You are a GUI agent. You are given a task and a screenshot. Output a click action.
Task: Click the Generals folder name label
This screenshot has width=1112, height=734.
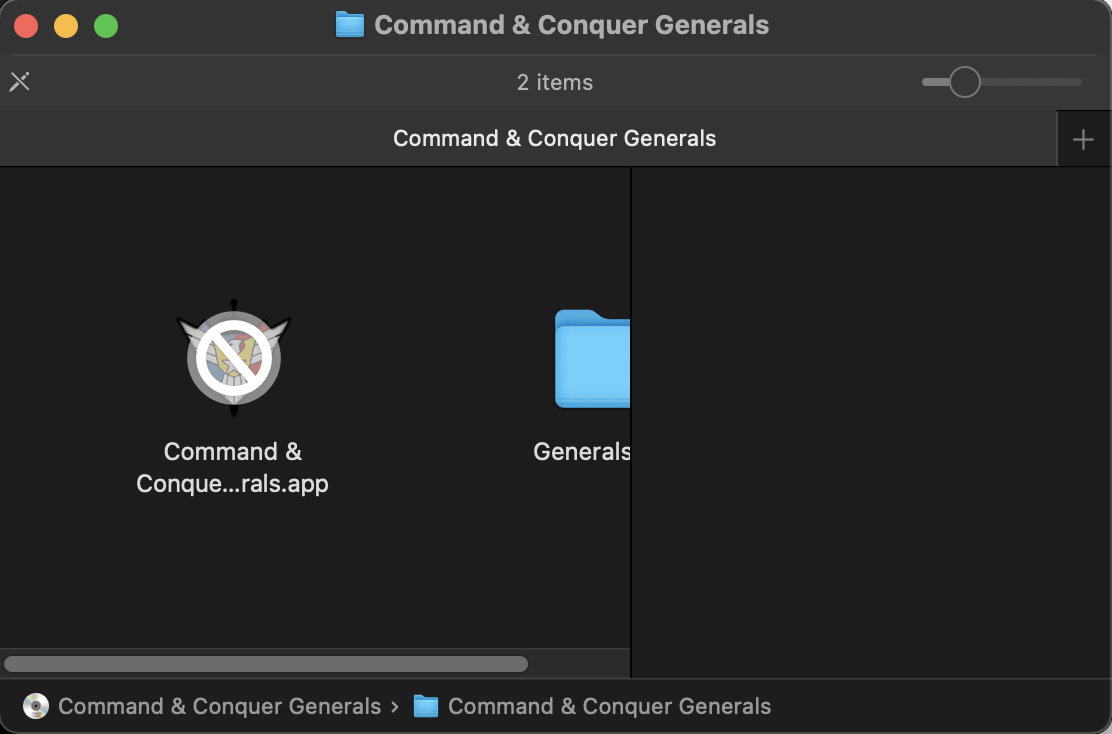click(582, 452)
